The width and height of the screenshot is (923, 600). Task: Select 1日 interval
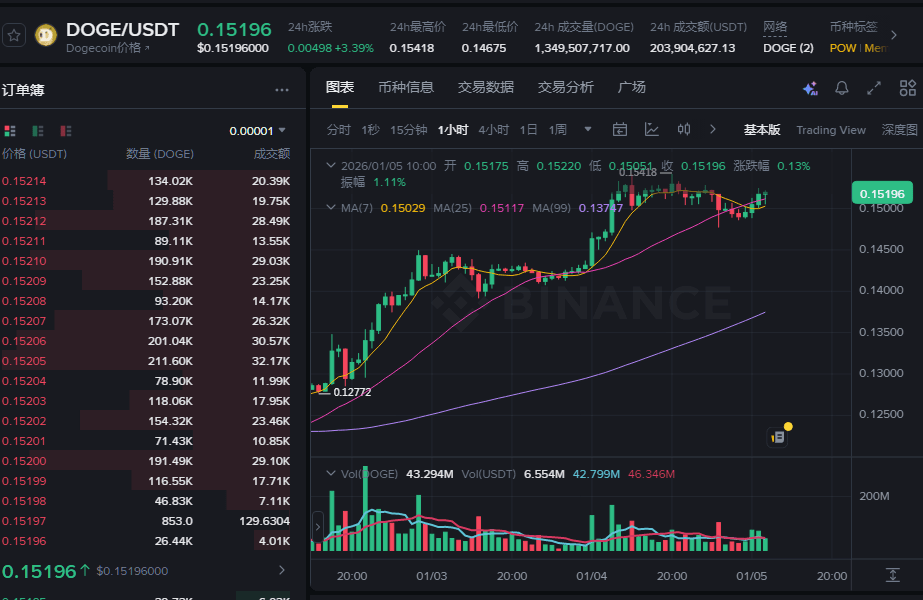tap(528, 130)
